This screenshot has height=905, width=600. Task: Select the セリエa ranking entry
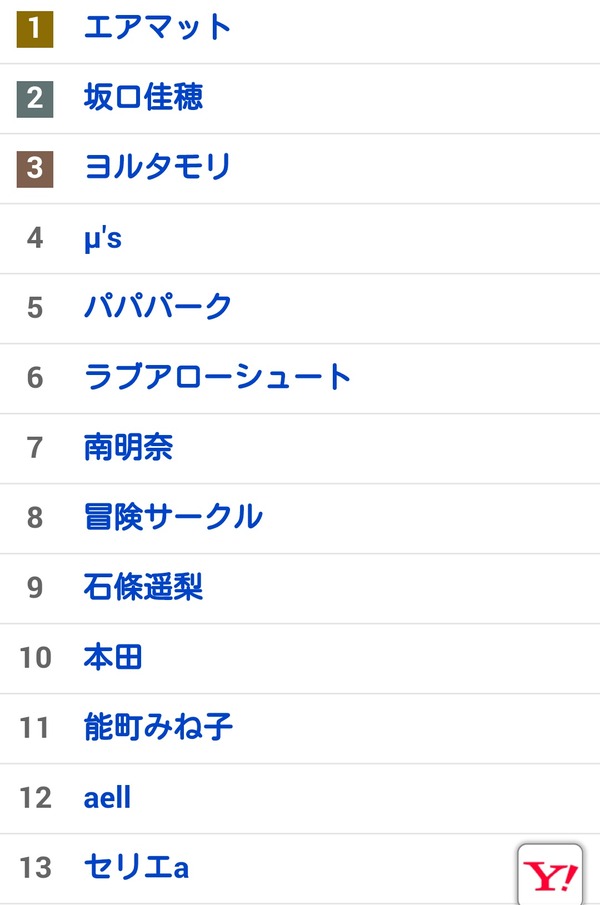pyautogui.click(x=136, y=867)
